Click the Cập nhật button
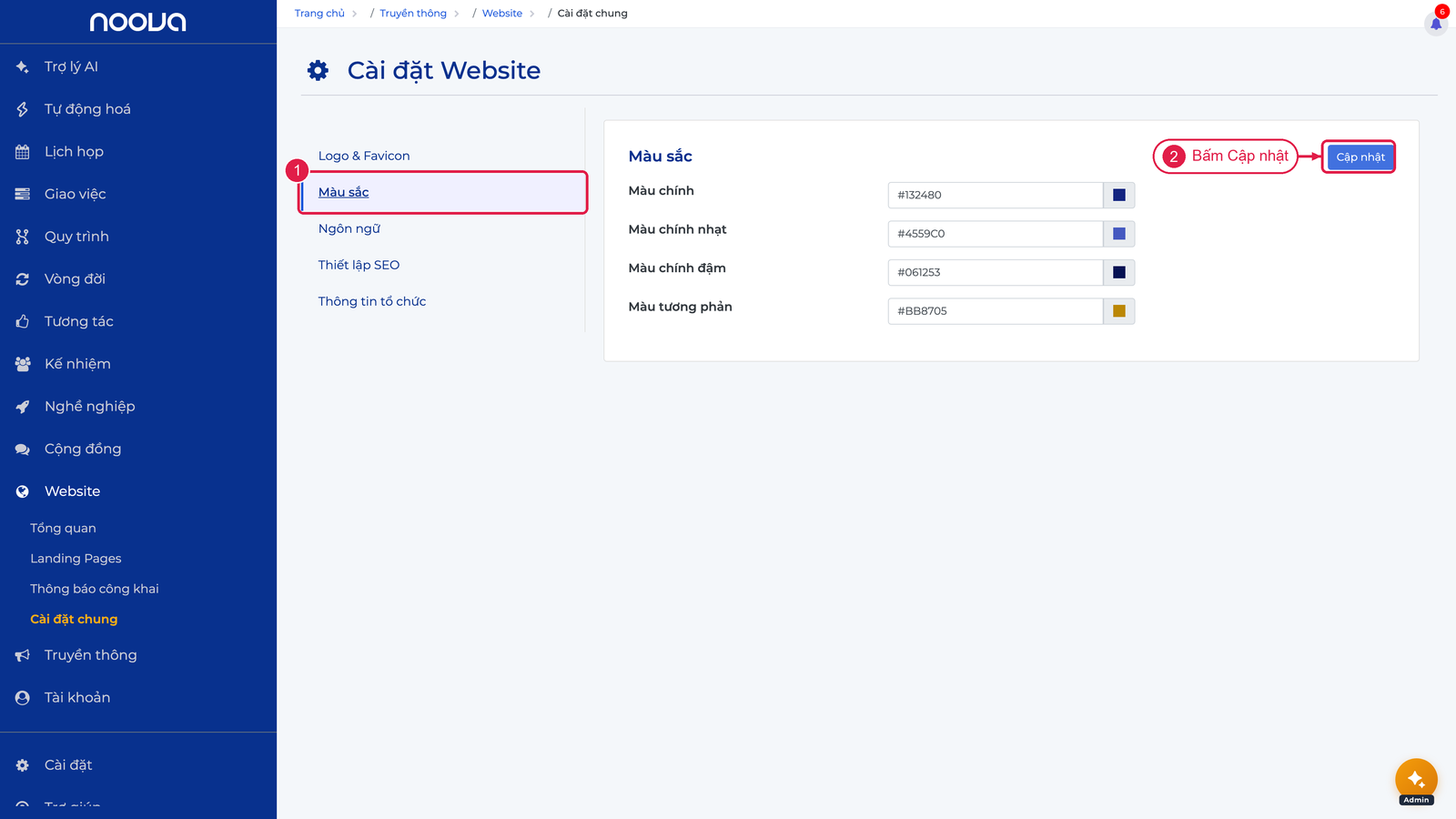Viewport: 1456px width, 819px height. pyautogui.click(x=1360, y=157)
